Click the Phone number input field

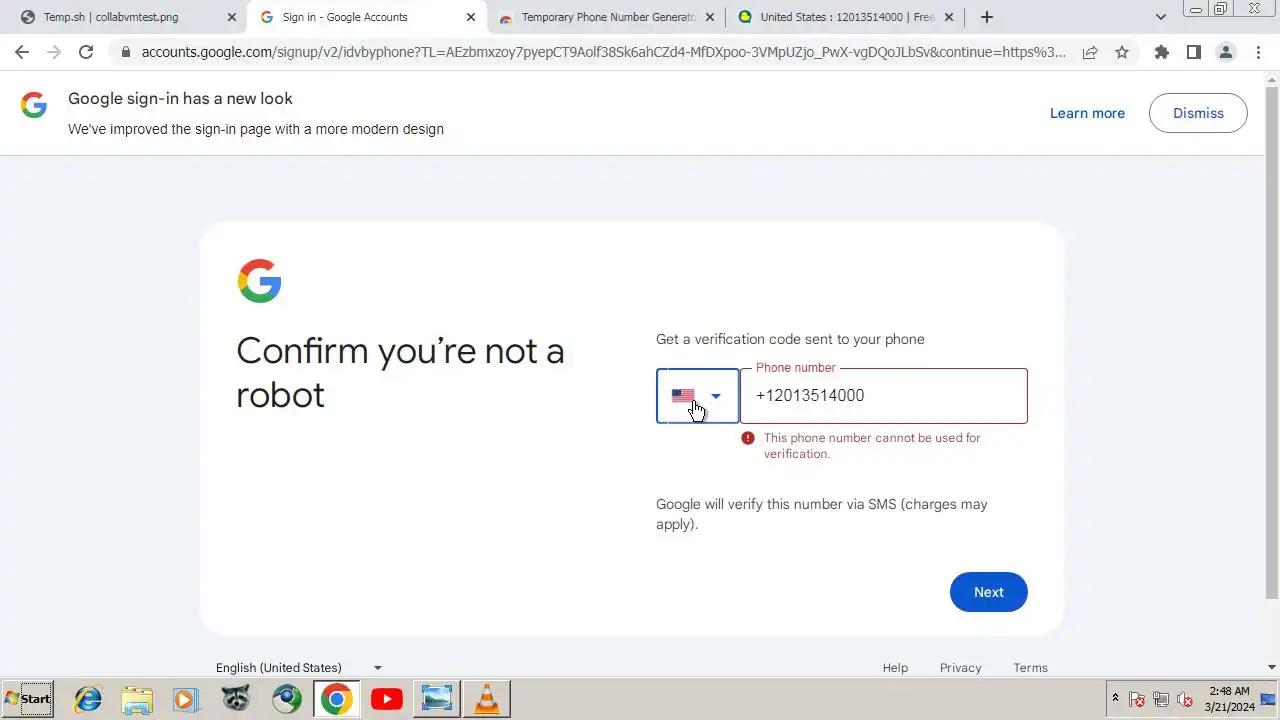[883, 396]
